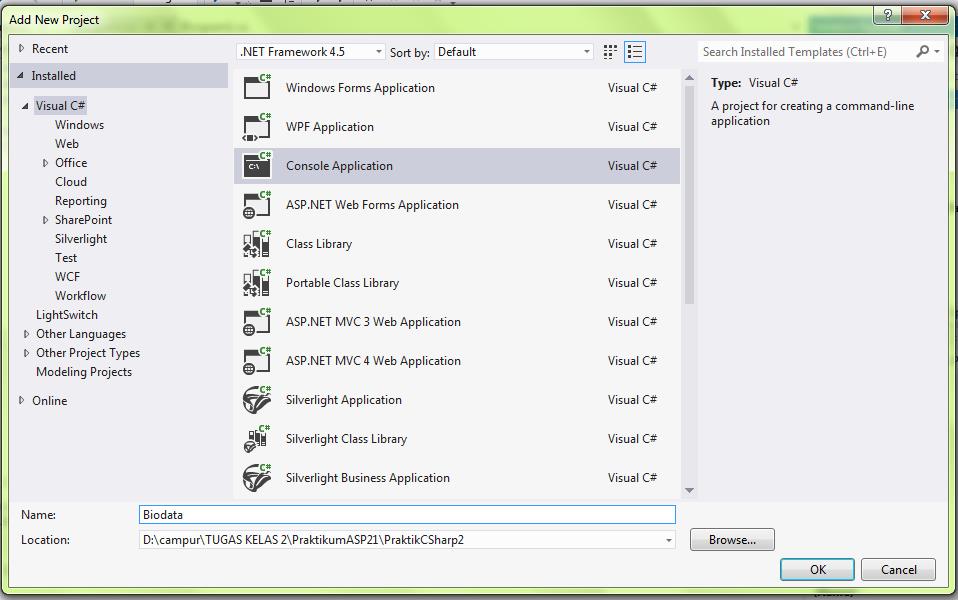Select the LightSwitch node
The width and height of the screenshot is (958, 600).
(67, 315)
